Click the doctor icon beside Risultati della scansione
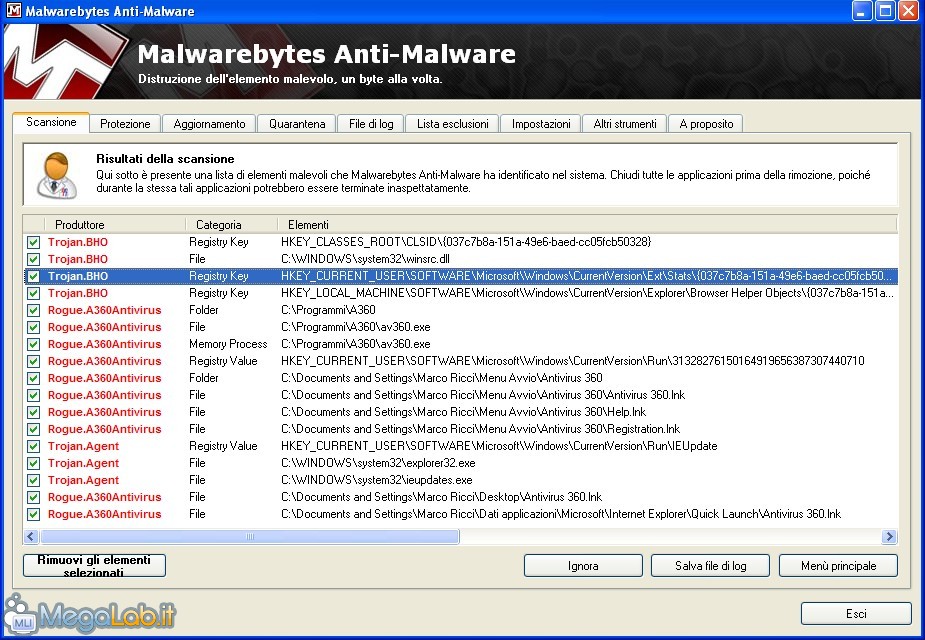 point(56,176)
